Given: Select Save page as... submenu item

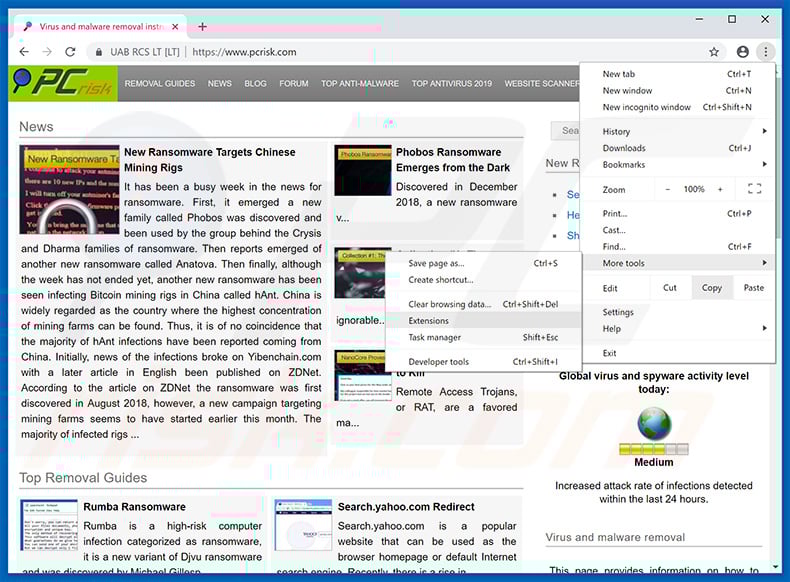Looking at the screenshot, I should 483,264.
